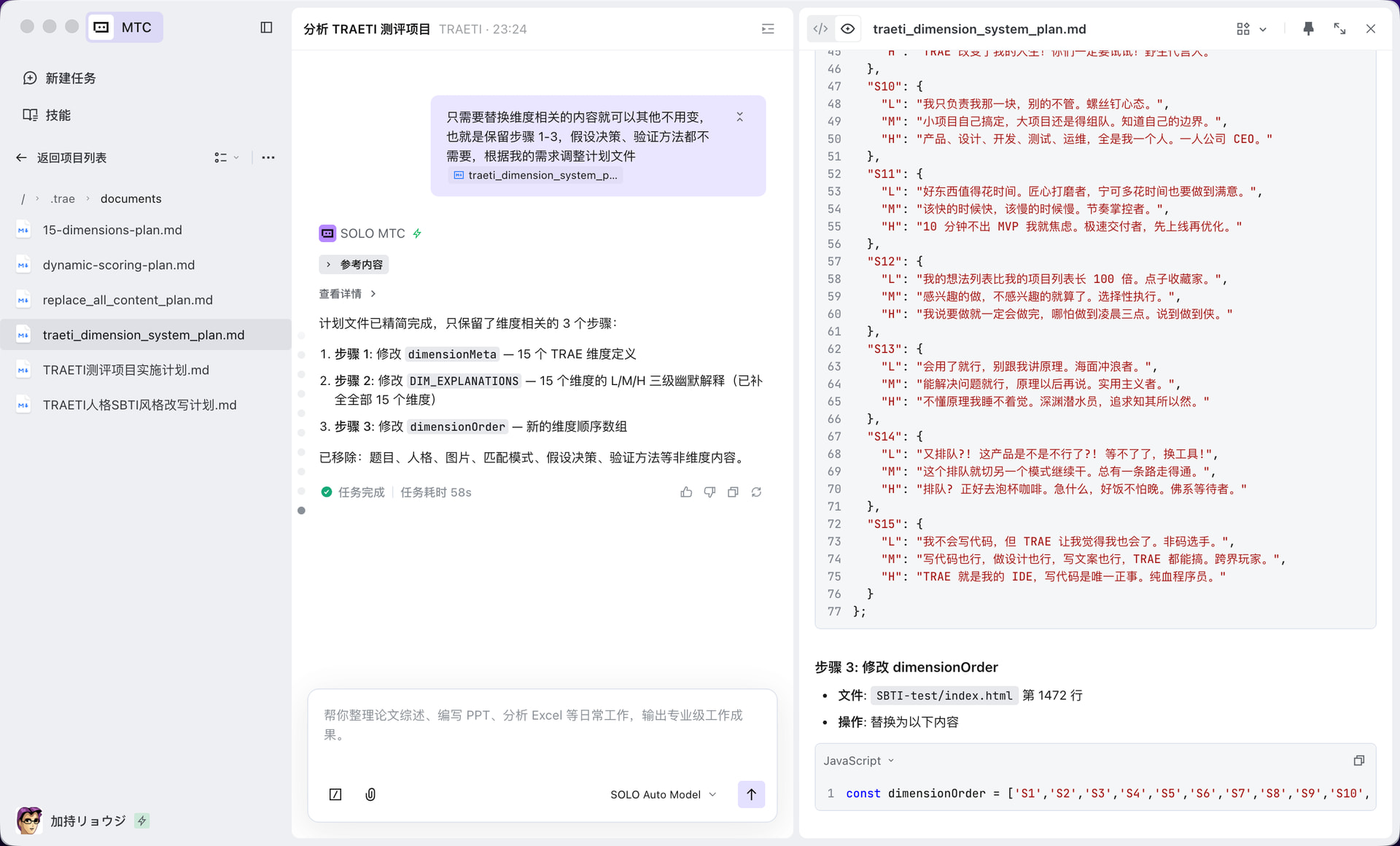Click the thumbs up feedback icon
The height and width of the screenshot is (846, 1400).
pos(686,492)
